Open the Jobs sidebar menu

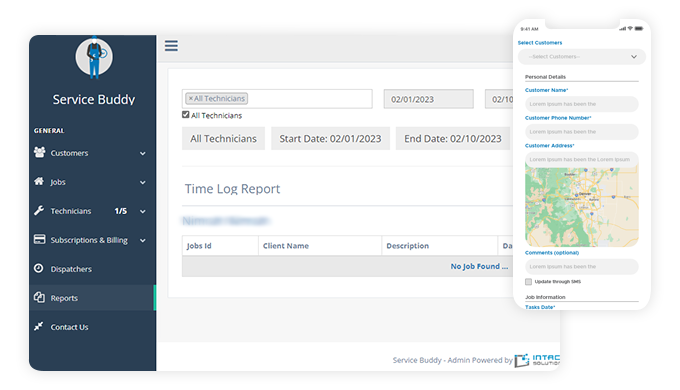coord(92,182)
